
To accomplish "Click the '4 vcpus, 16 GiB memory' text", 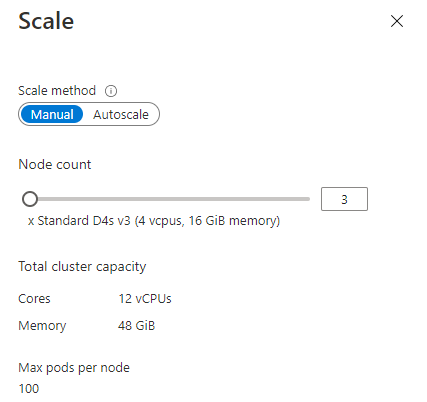I will (x=207, y=221).
